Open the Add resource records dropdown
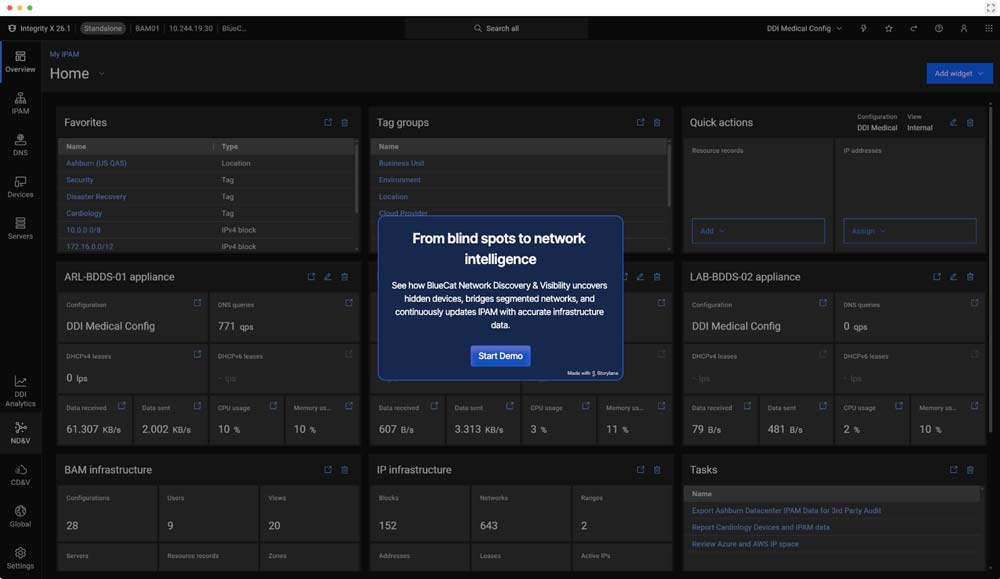This screenshot has width=1000, height=579. (758, 231)
